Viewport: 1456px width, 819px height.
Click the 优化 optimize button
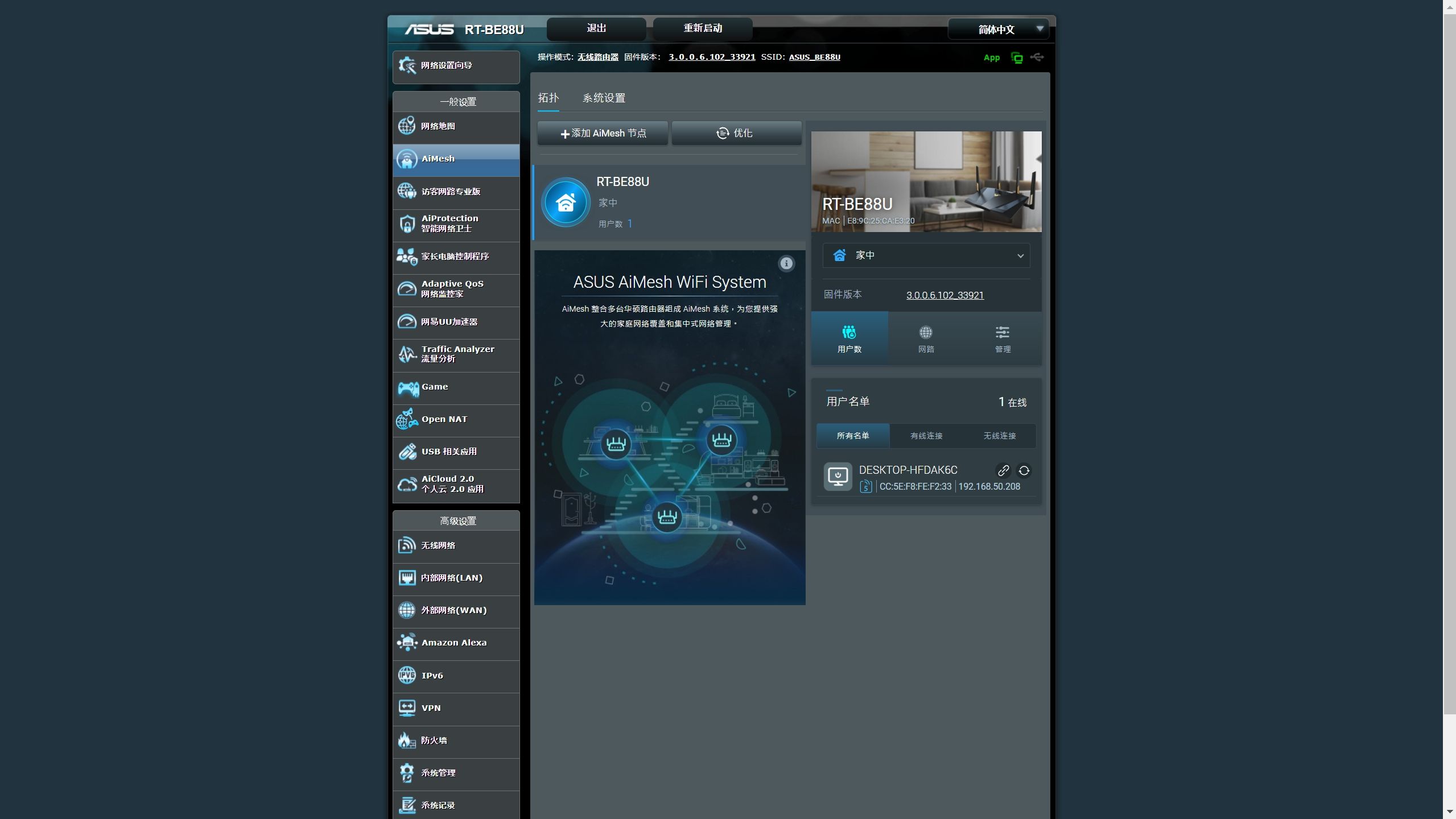736,133
